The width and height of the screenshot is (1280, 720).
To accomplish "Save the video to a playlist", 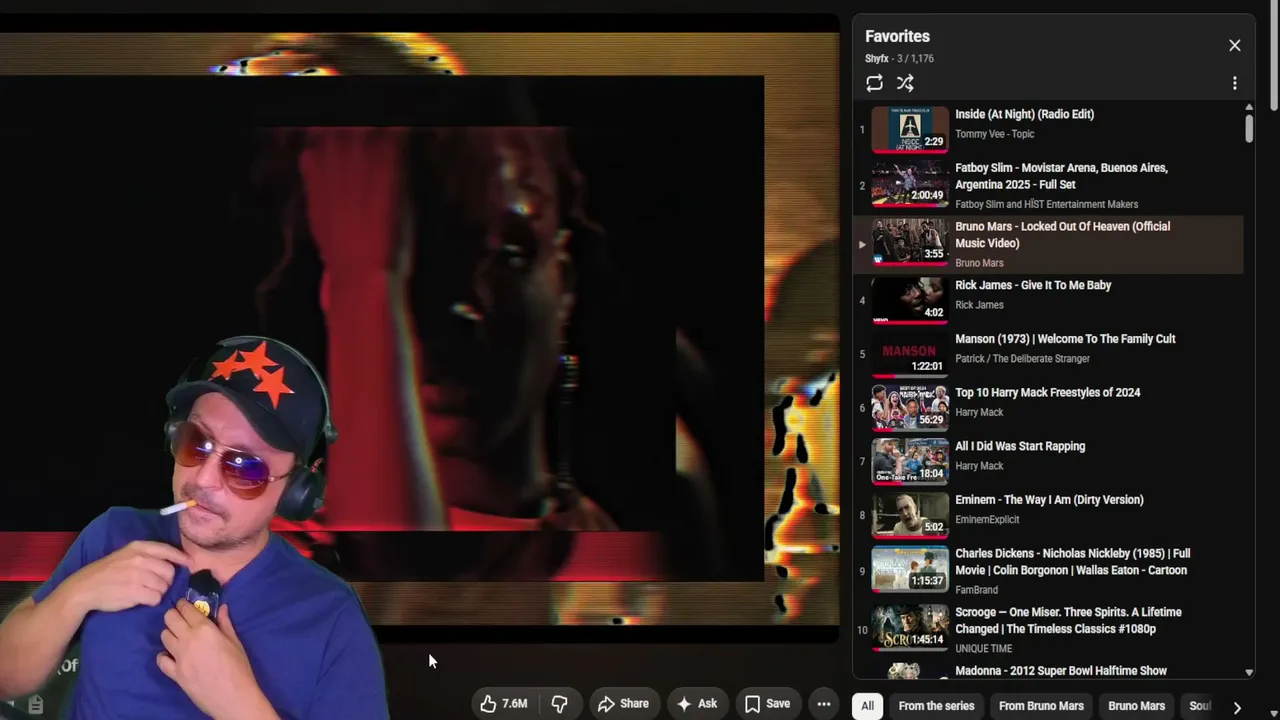I will [767, 704].
